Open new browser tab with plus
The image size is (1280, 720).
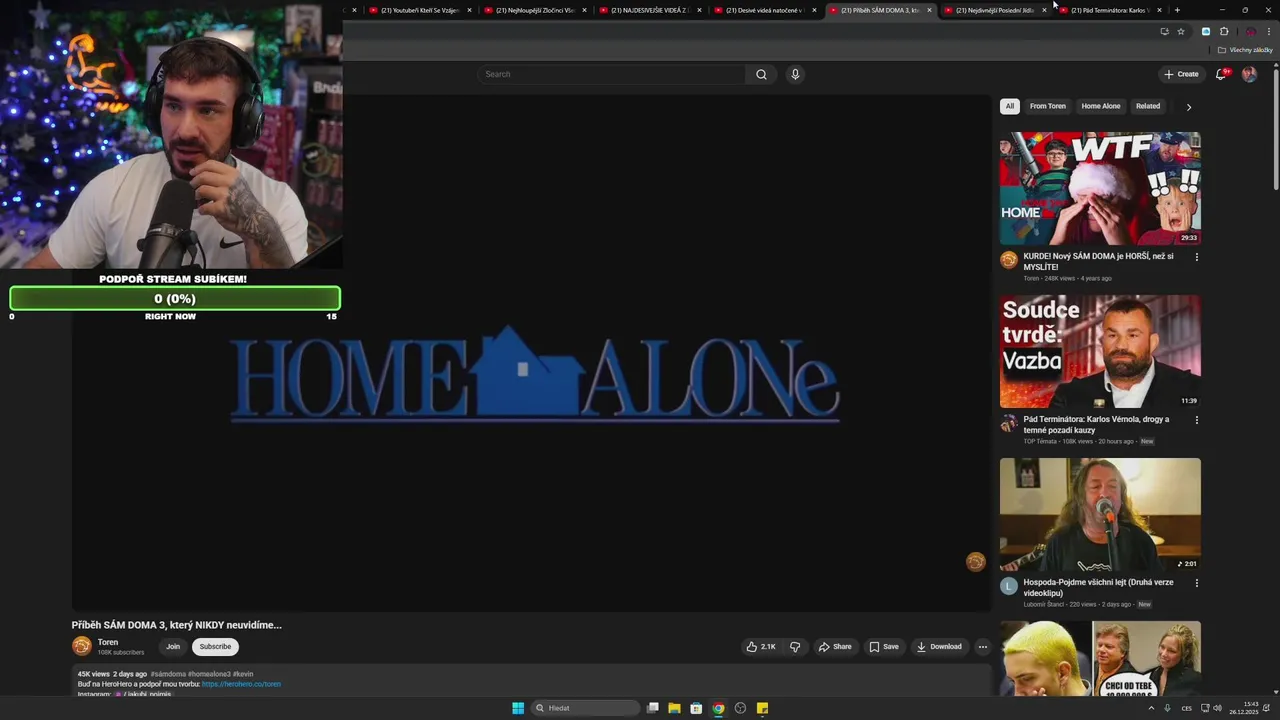pyautogui.click(x=1177, y=10)
